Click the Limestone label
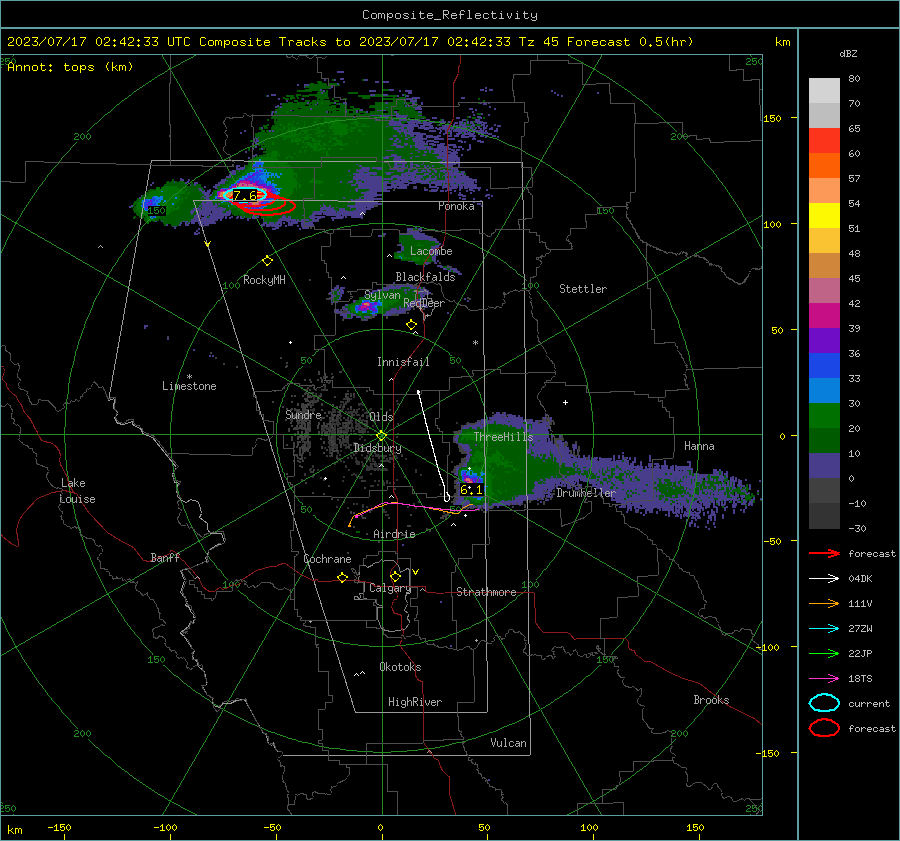This screenshot has width=900, height=841. point(189,386)
